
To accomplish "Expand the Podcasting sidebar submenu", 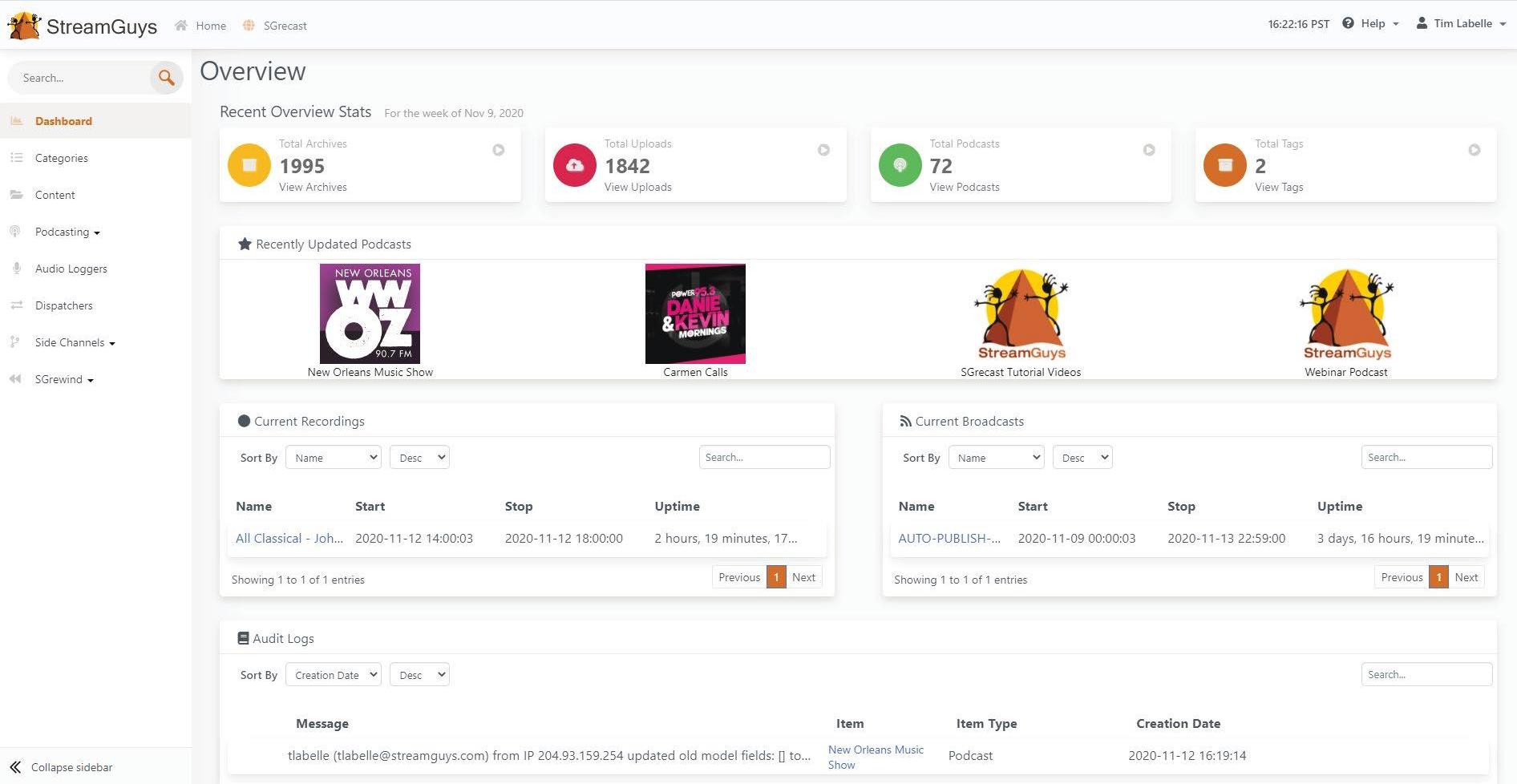I will click(67, 232).
